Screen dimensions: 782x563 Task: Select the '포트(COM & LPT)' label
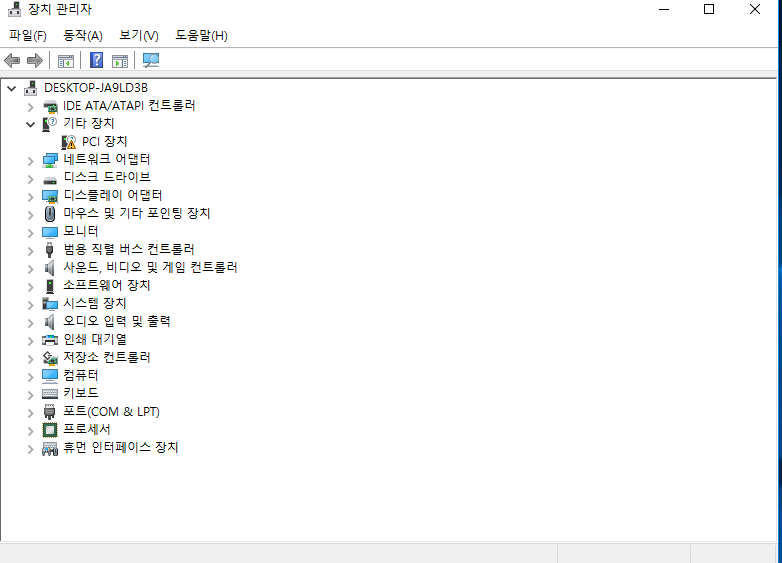point(111,412)
